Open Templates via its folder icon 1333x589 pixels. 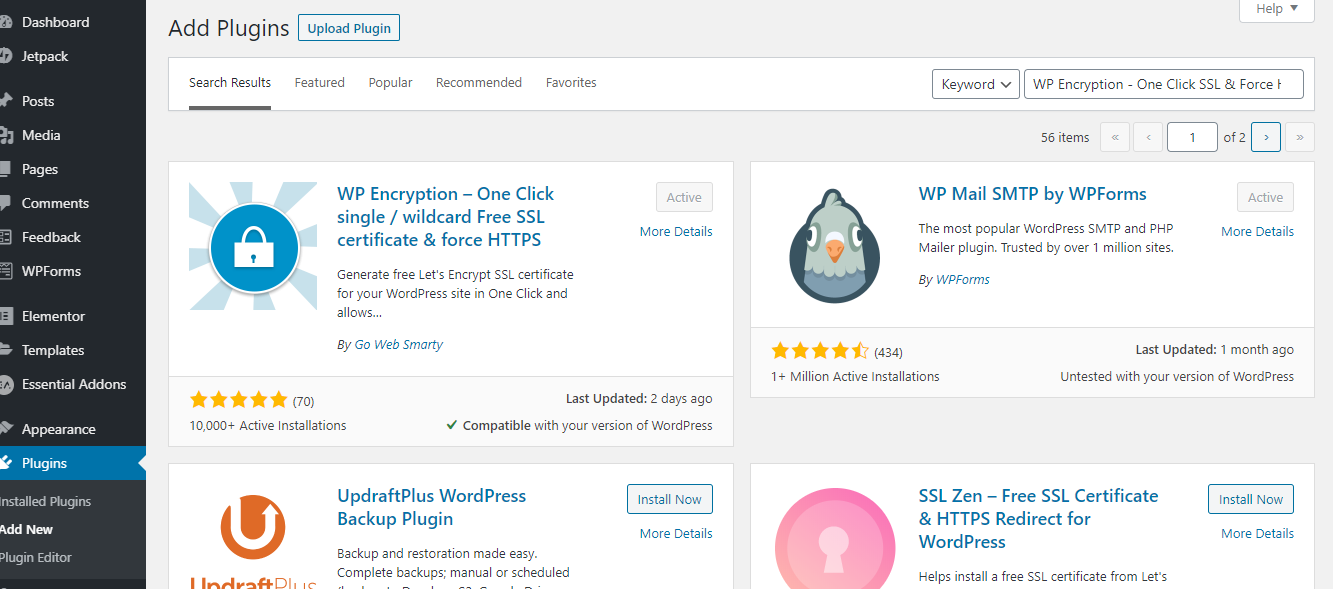pos(5,350)
